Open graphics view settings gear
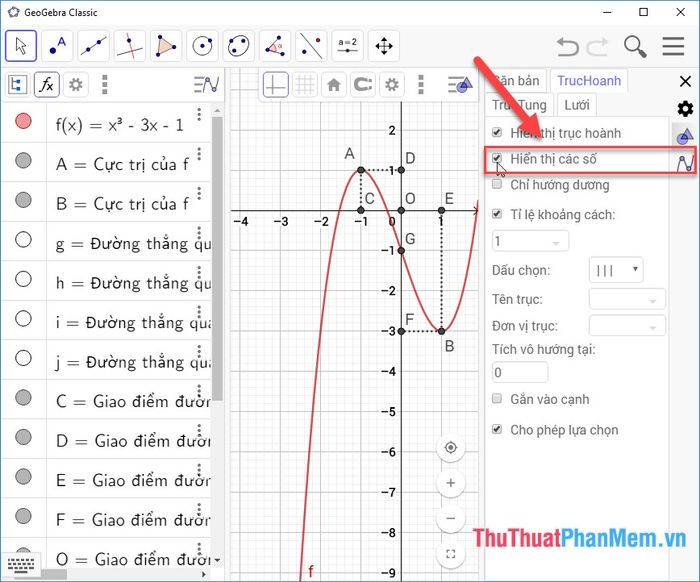This screenshot has width=700, height=582. click(392, 84)
